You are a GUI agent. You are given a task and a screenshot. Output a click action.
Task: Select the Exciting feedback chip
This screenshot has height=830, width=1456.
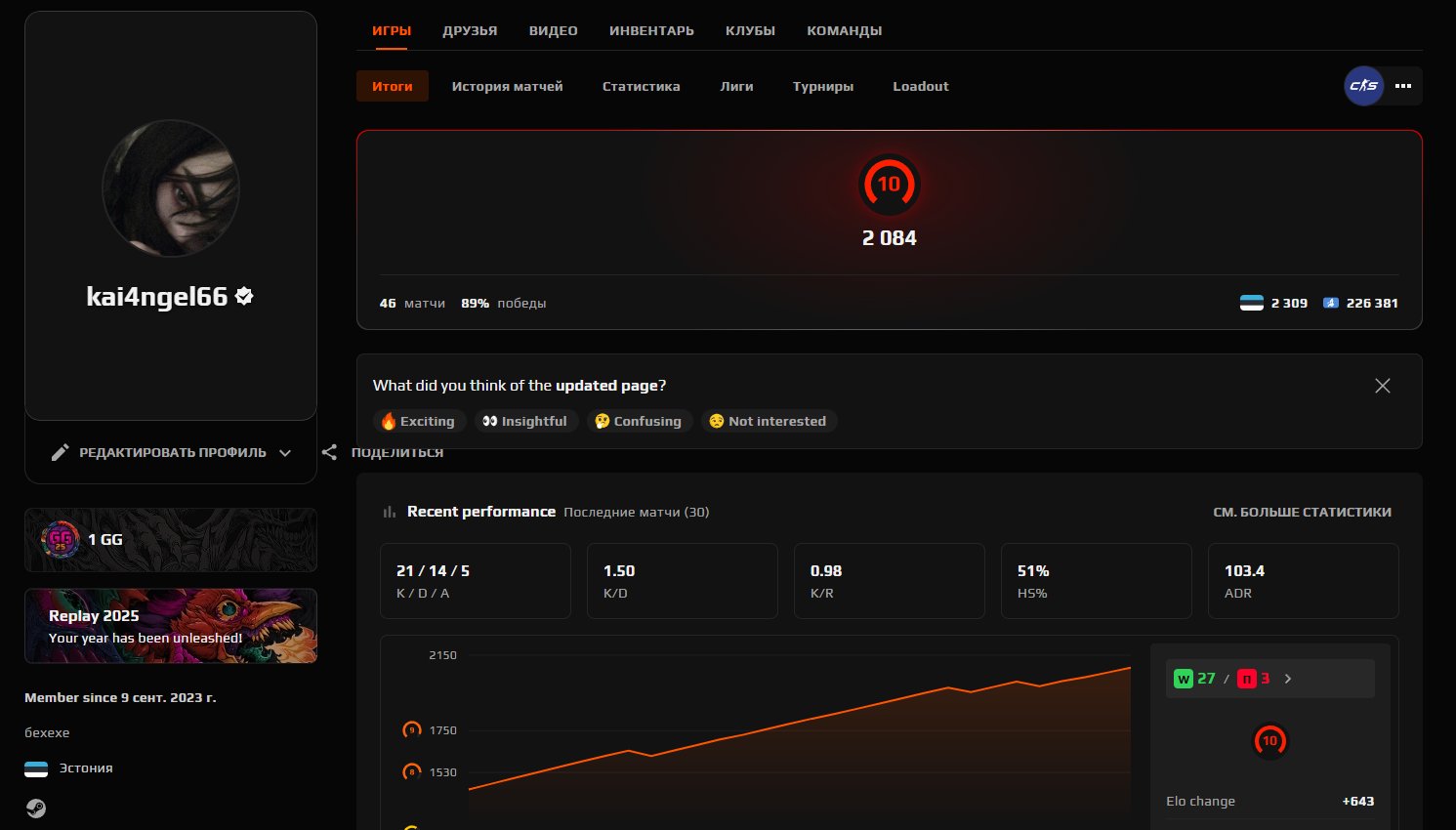(419, 421)
